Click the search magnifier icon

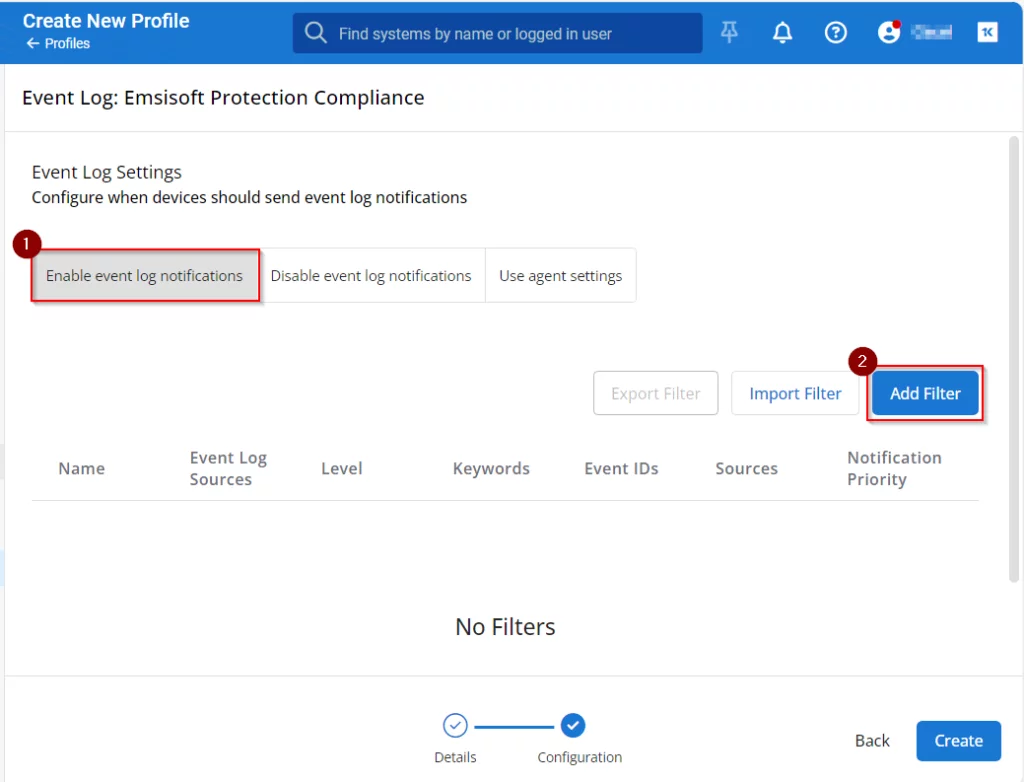click(x=316, y=33)
